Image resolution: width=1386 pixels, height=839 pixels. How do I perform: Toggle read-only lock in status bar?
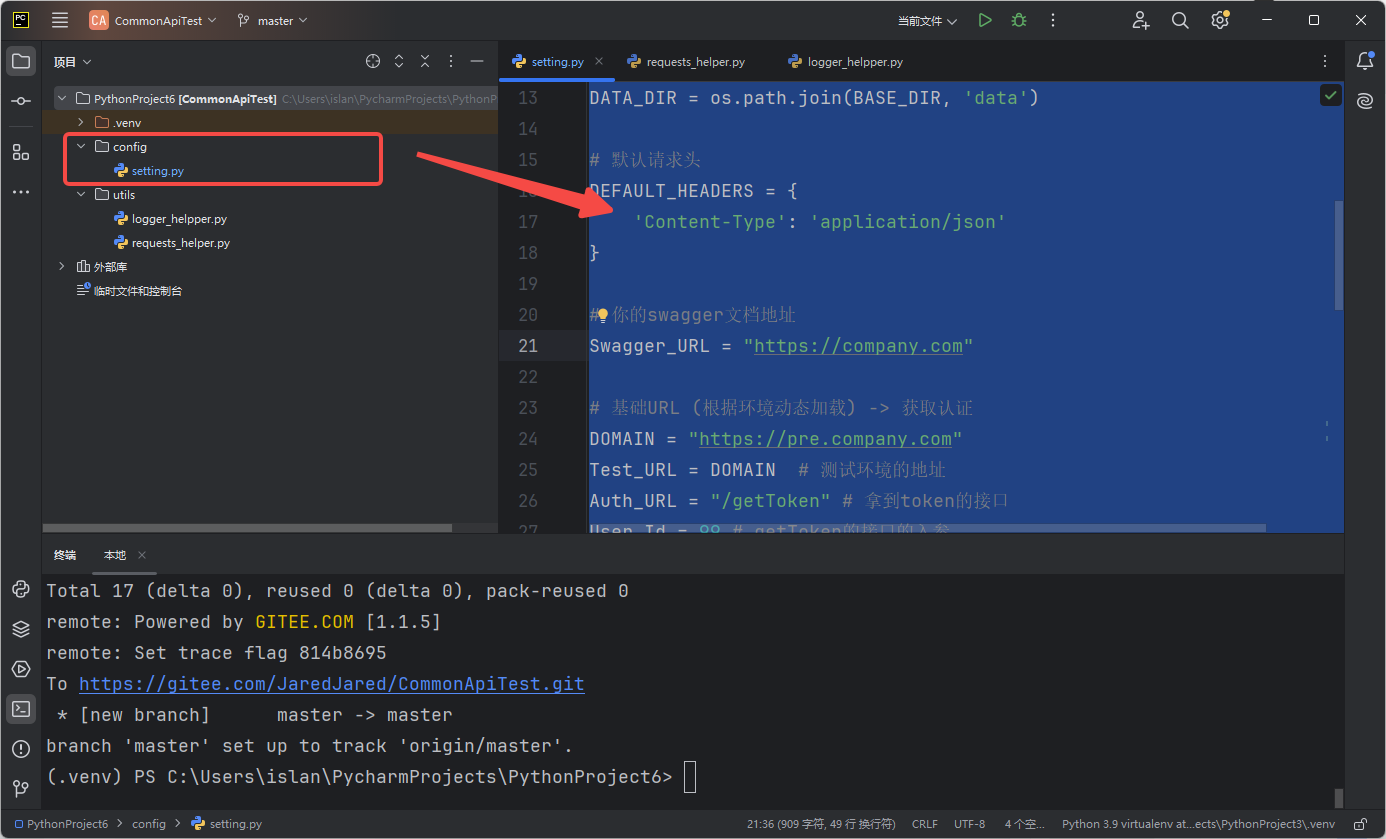pos(1360,824)
